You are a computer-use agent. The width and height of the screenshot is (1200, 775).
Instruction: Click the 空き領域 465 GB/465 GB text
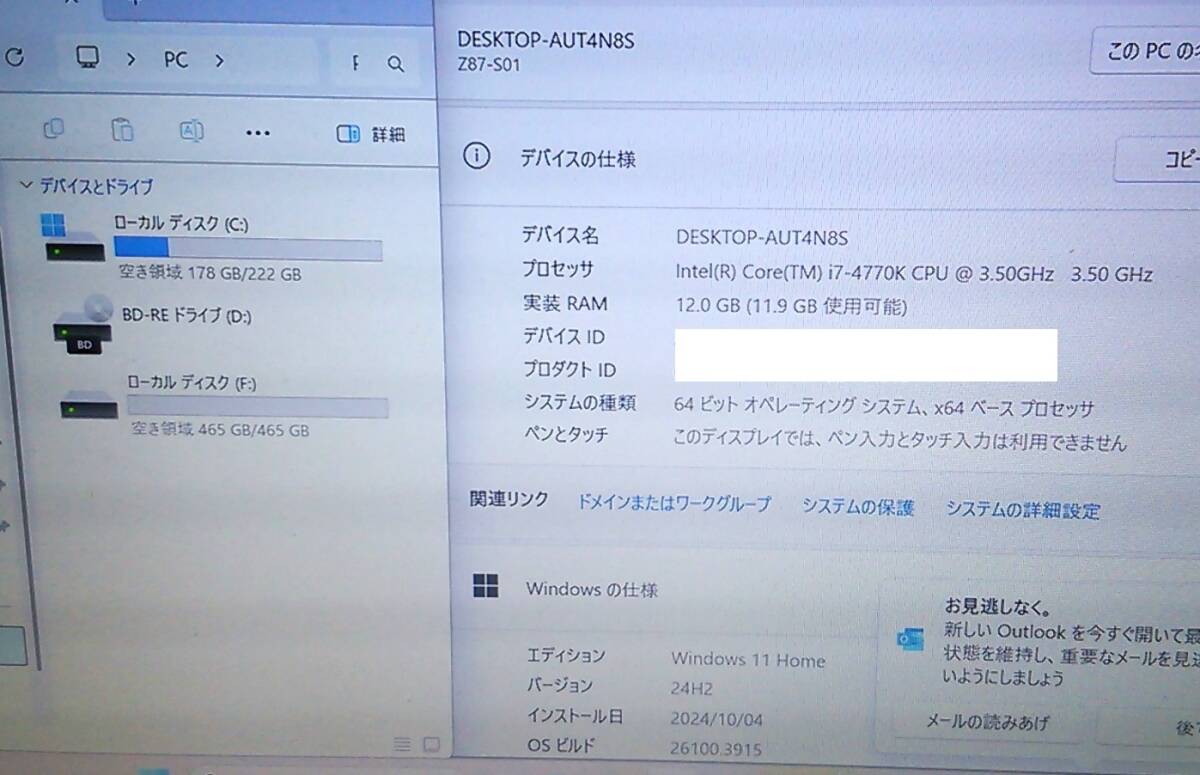coord(220,430)
